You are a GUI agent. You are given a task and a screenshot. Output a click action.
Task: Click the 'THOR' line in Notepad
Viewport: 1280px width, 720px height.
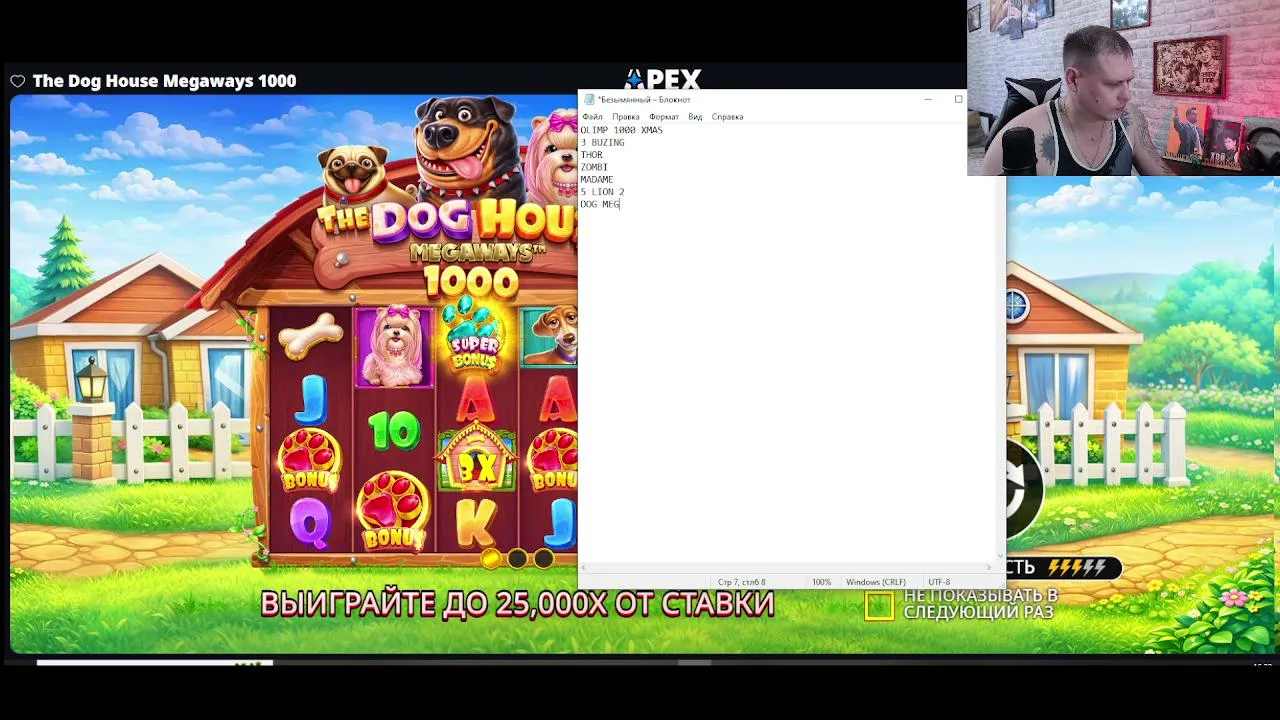point(591,155)
